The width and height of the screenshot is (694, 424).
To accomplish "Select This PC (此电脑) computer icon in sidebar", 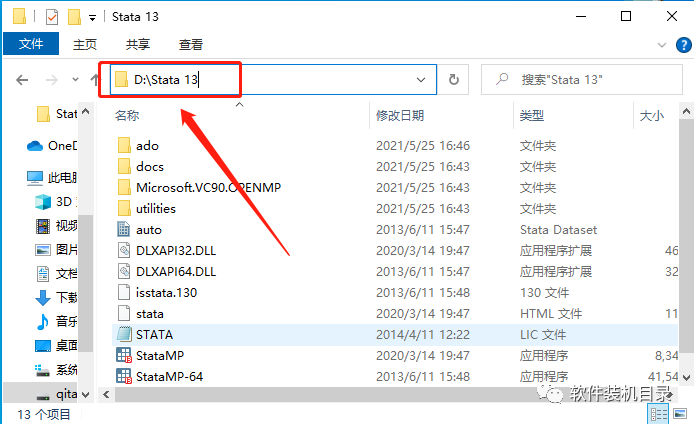I will 35,177.
